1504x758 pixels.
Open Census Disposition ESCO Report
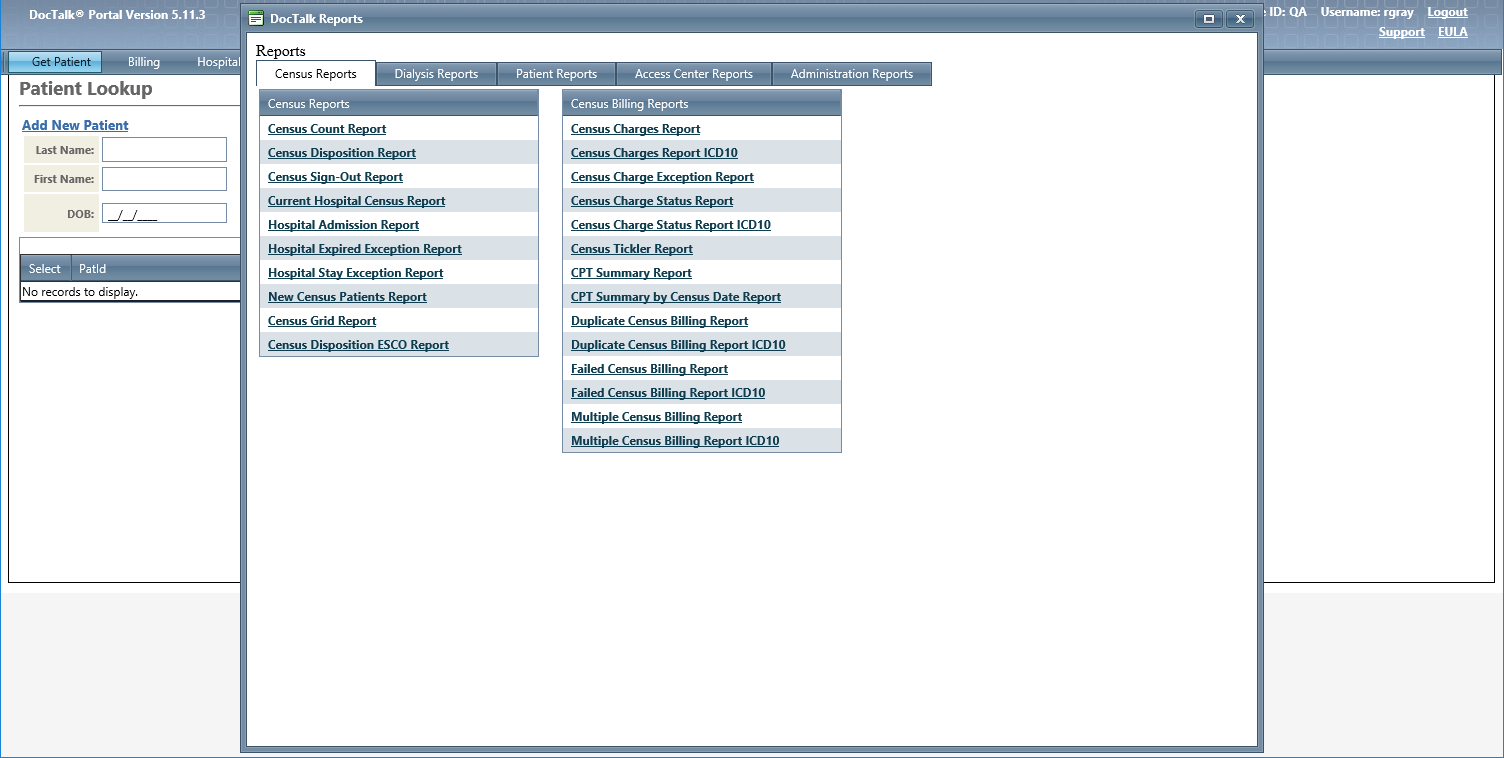358,345
